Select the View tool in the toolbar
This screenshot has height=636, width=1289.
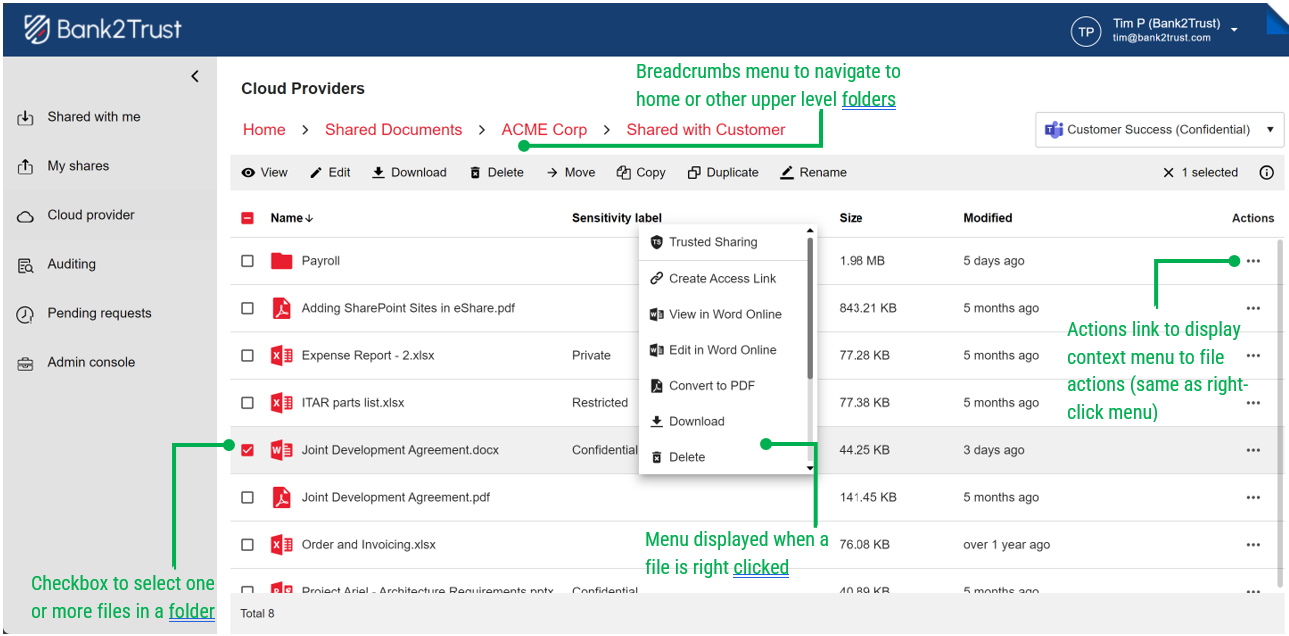coord(264,172)
